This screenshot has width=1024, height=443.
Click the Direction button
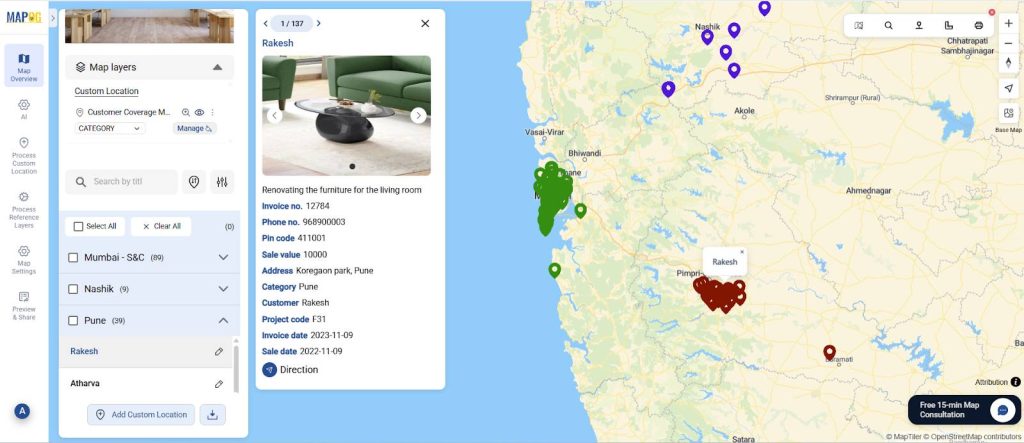(x=291, y=370)
